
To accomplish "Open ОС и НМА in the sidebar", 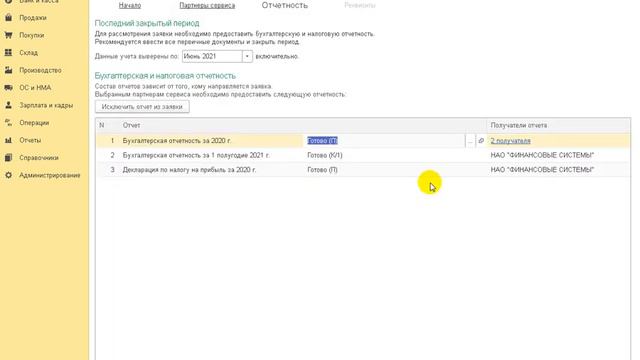I will [x=35, y=88].
